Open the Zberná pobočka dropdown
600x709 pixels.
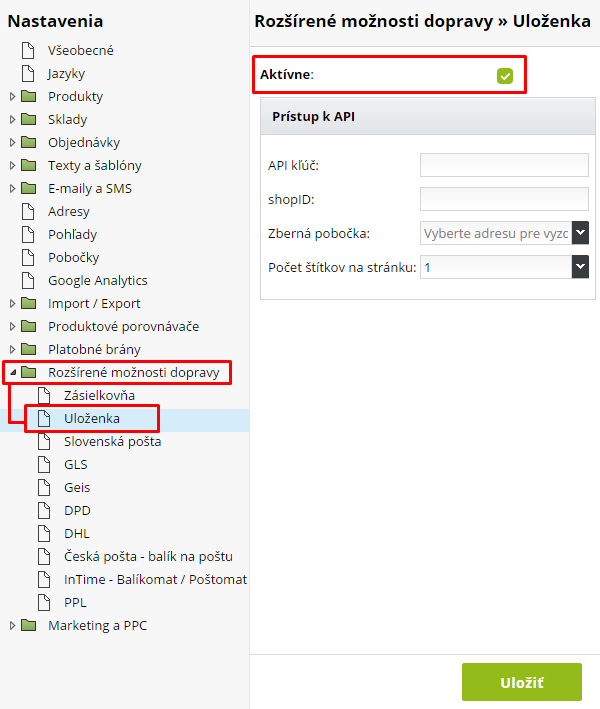580,233
